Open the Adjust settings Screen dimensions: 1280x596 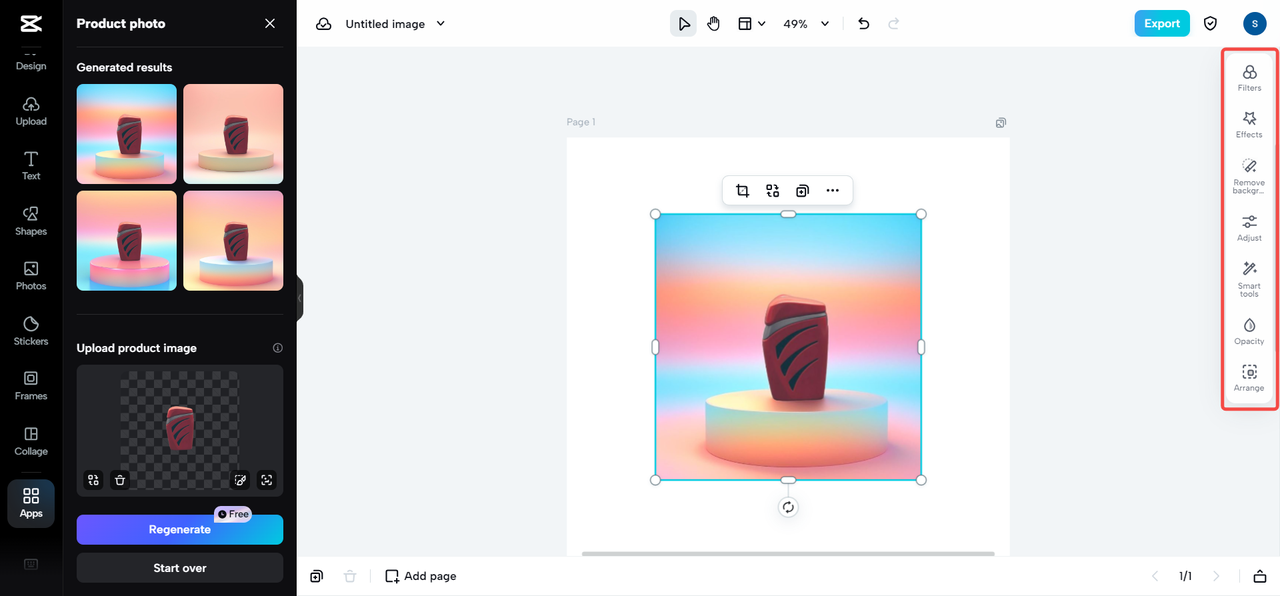coord(1249,228)
